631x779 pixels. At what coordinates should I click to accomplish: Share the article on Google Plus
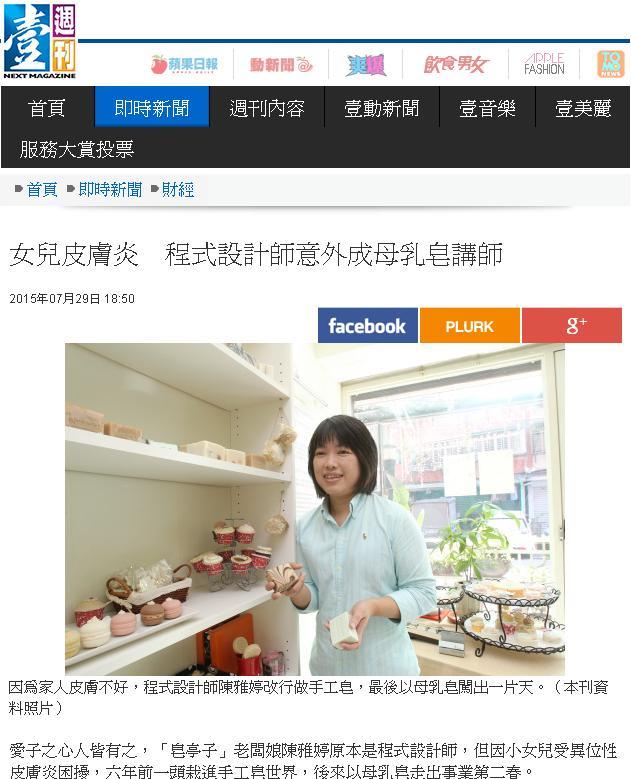[572, 325]
